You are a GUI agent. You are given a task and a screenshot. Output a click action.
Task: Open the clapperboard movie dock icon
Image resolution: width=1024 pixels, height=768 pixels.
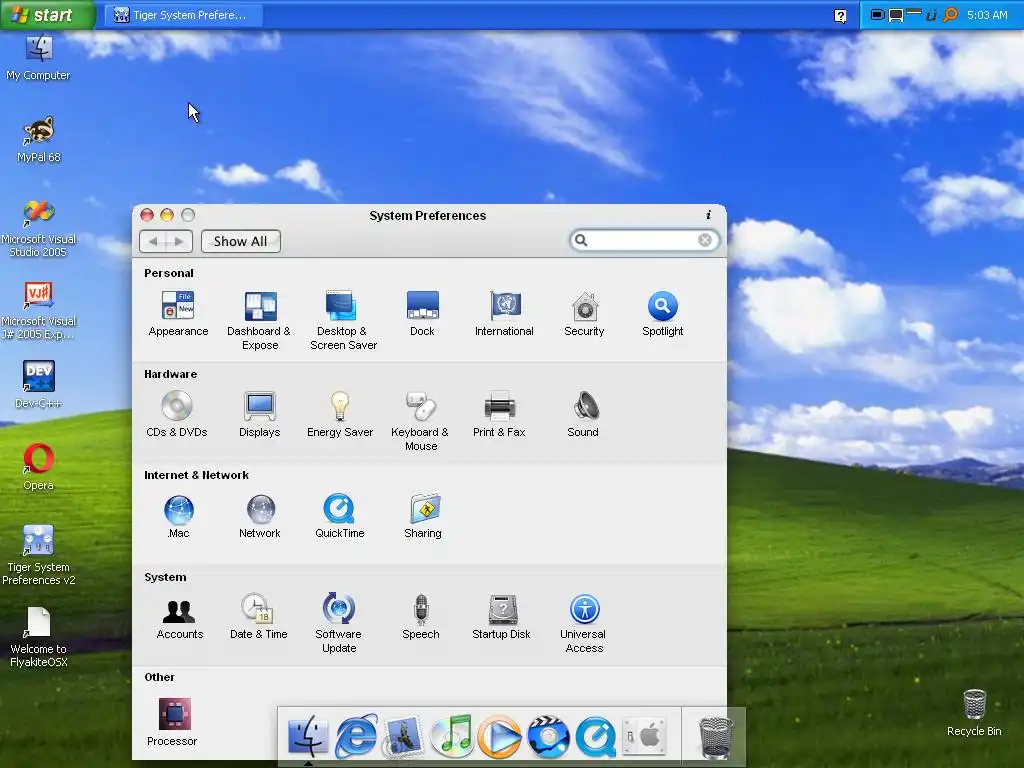(548, 737)
